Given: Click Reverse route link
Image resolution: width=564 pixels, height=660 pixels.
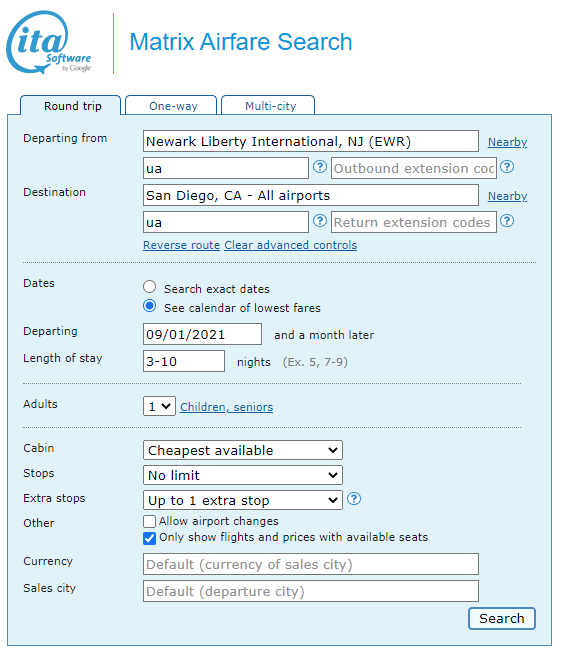Looking at the screenshot, I should [181, 245].
